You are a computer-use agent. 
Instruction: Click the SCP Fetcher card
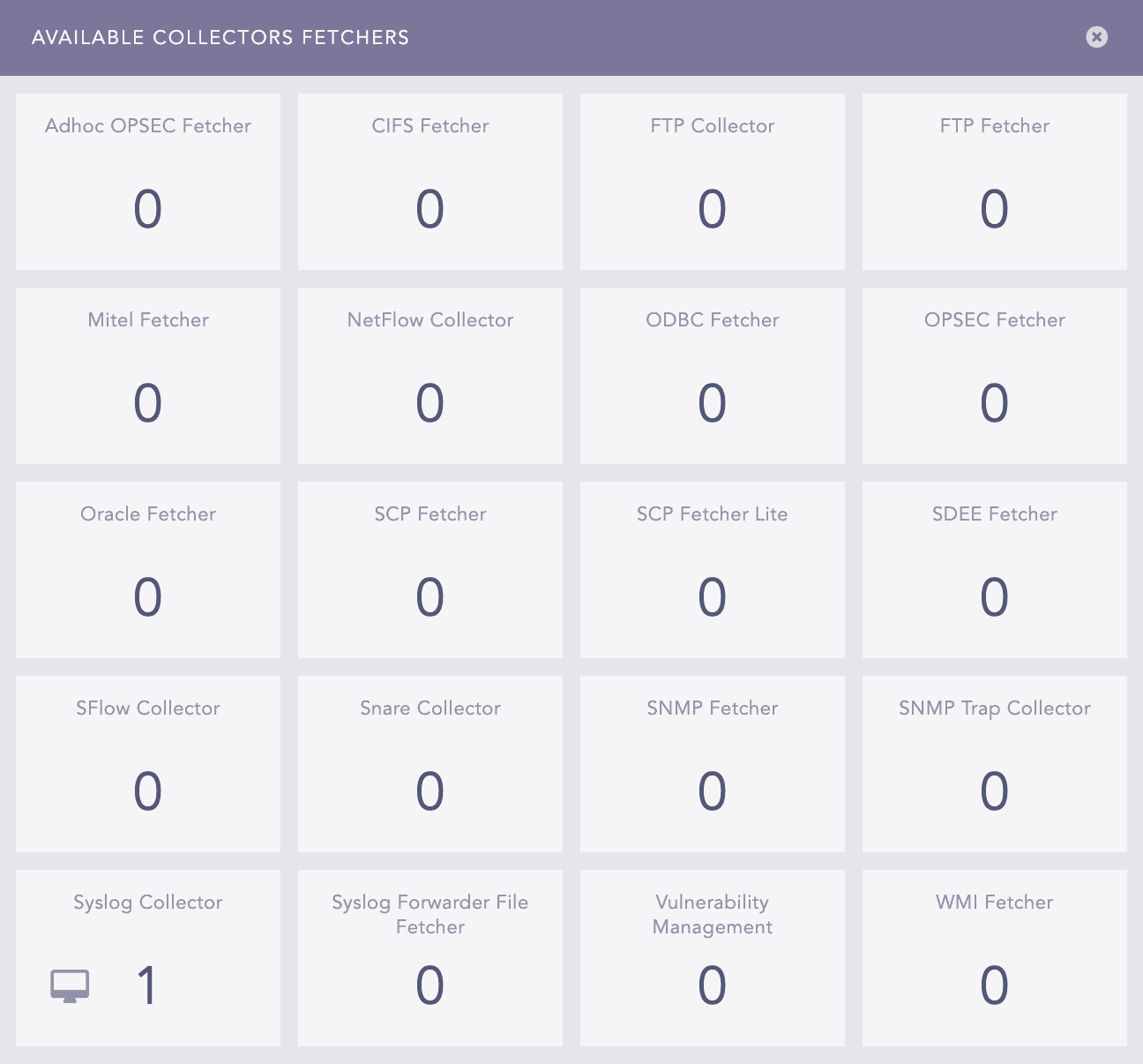pyautogui.click(x=430, y=570)
